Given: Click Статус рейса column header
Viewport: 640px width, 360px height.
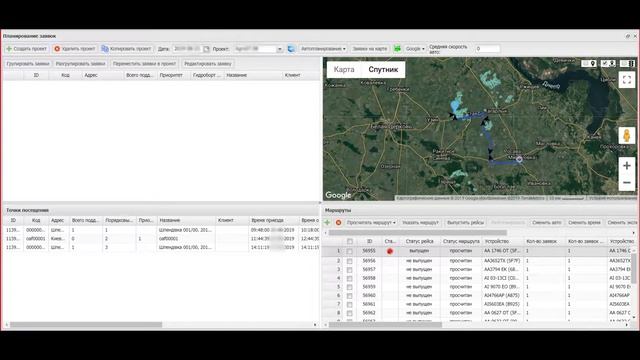Looking at the screenshot, I should [419, 242].
